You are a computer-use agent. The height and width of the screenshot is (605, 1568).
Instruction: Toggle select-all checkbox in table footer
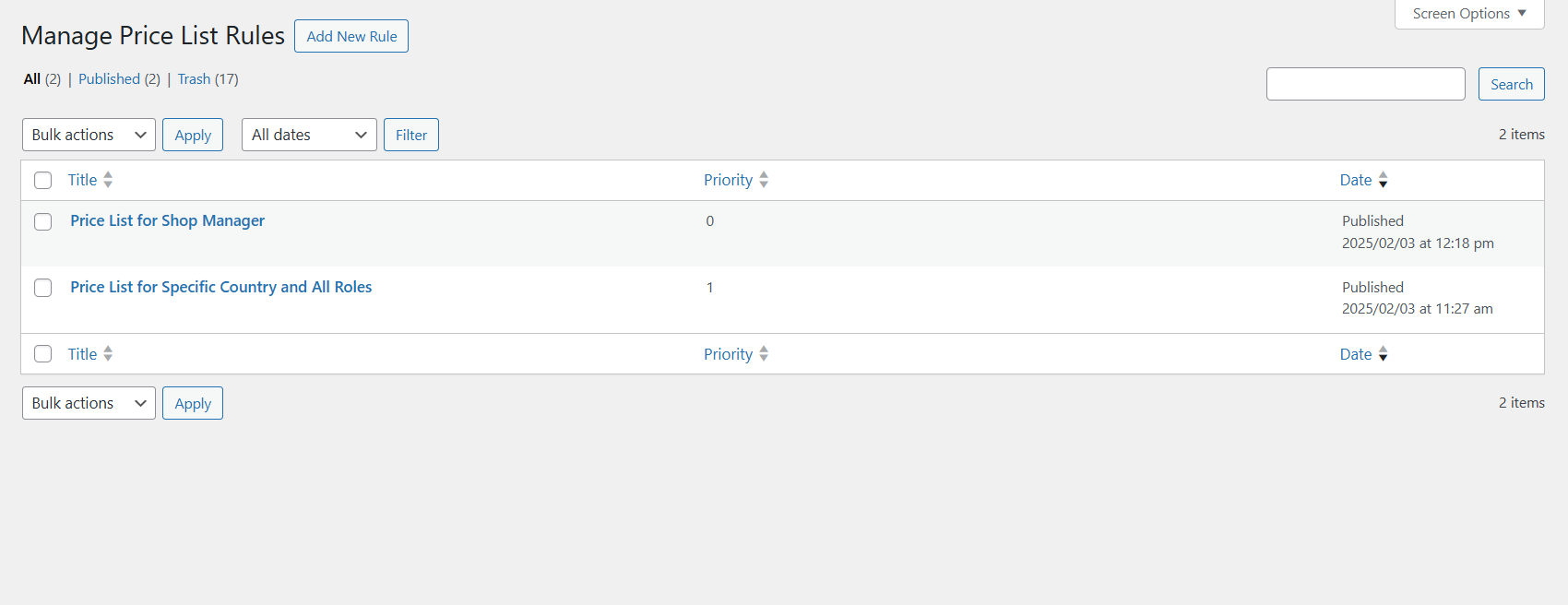pyautogui.click(x=43, y=354)
